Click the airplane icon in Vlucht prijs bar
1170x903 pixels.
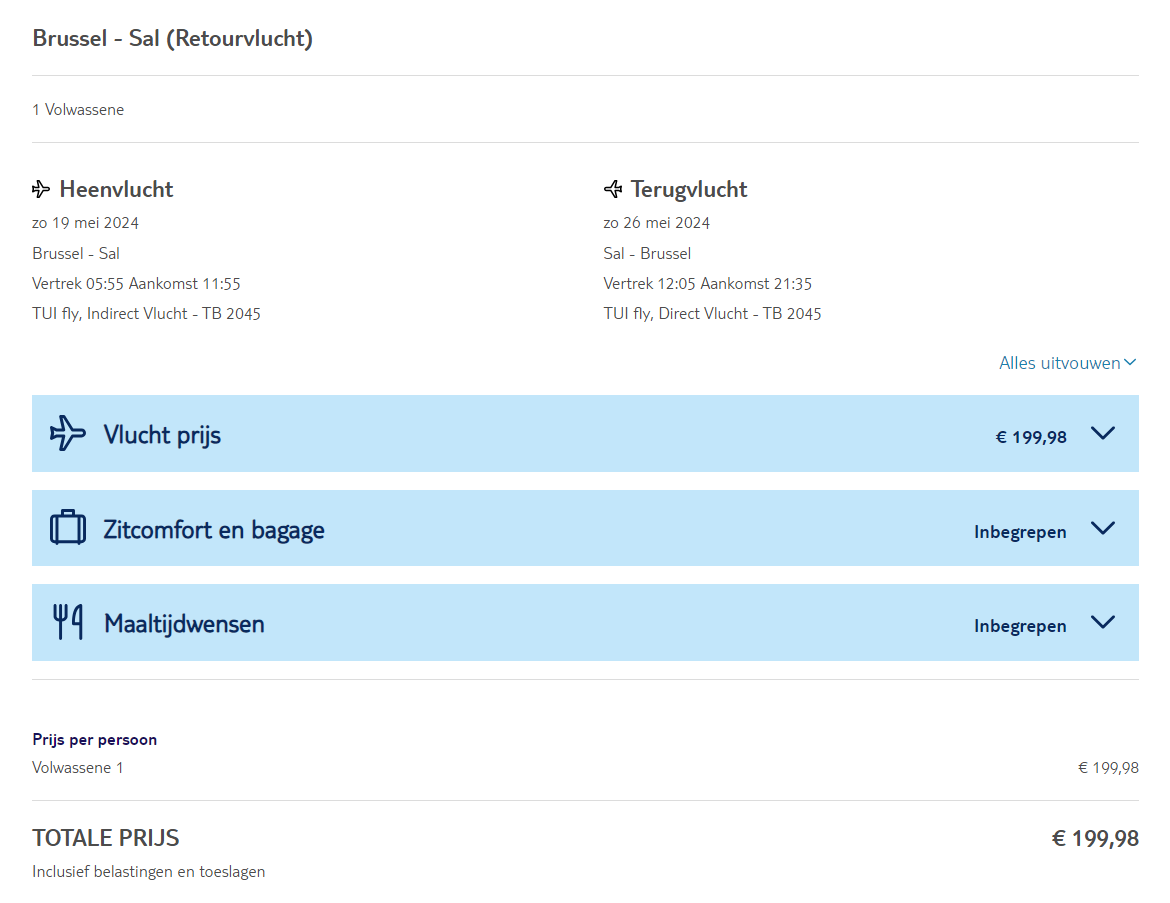pyautogui.click(x=68, y=433)
